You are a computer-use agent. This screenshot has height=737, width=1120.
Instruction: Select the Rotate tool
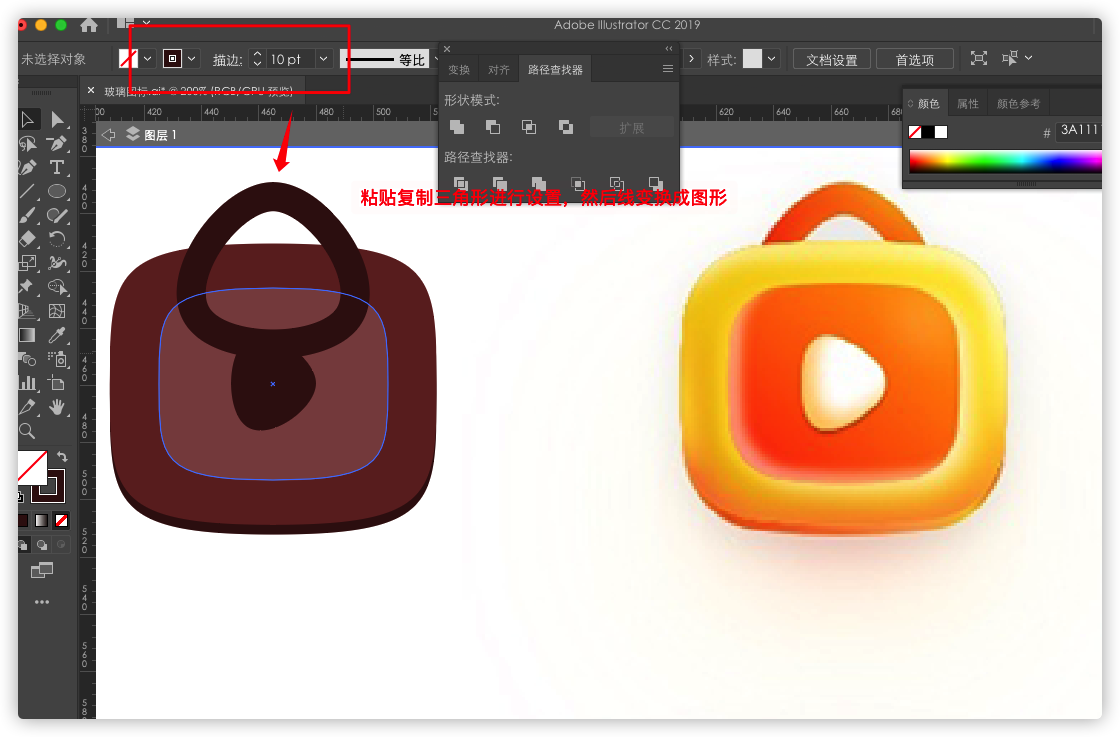pyautogui.click(x=57, y=239)
